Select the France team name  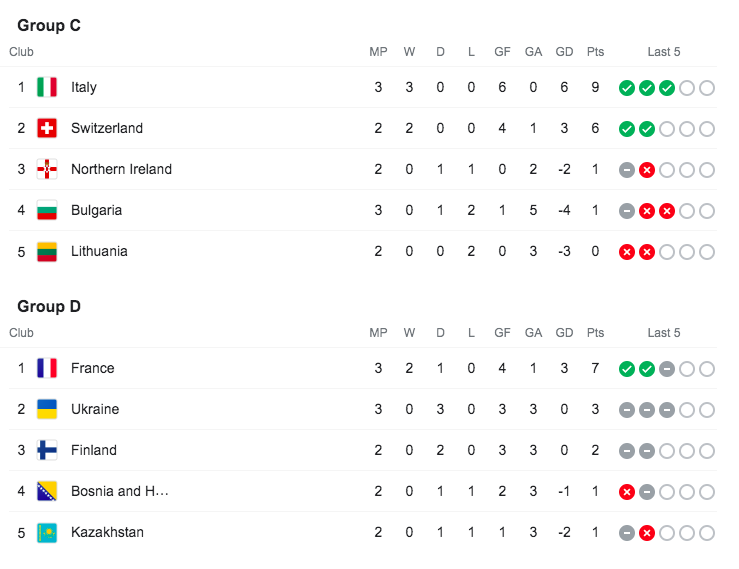[x=93, y=368]
